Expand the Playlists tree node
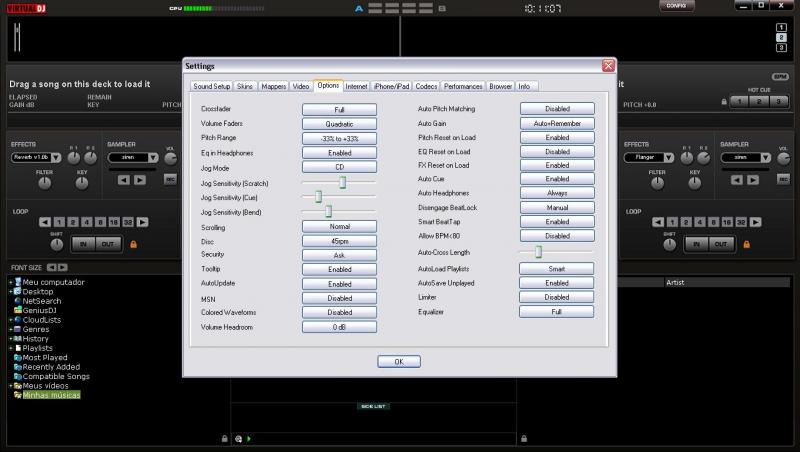The image size is (800, 452). tap(11, 348)
